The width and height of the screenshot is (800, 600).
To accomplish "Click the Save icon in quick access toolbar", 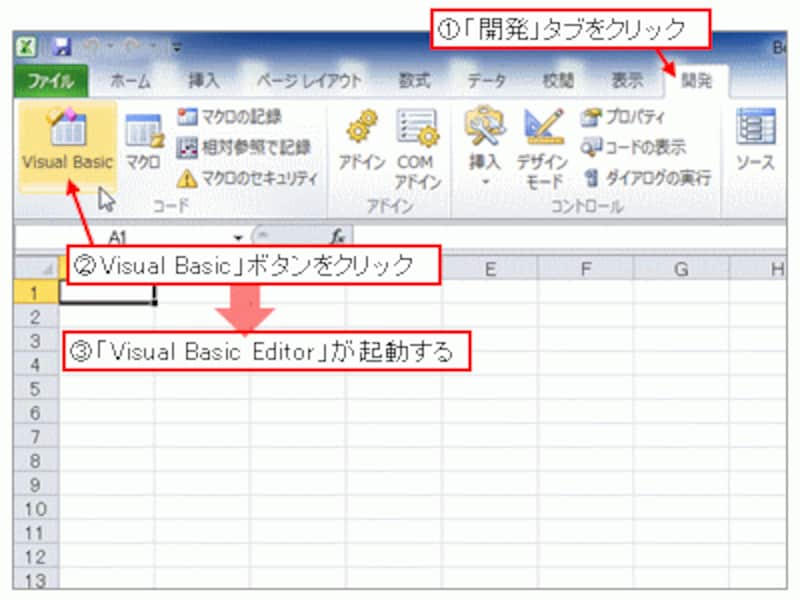I will click(62, 47).
